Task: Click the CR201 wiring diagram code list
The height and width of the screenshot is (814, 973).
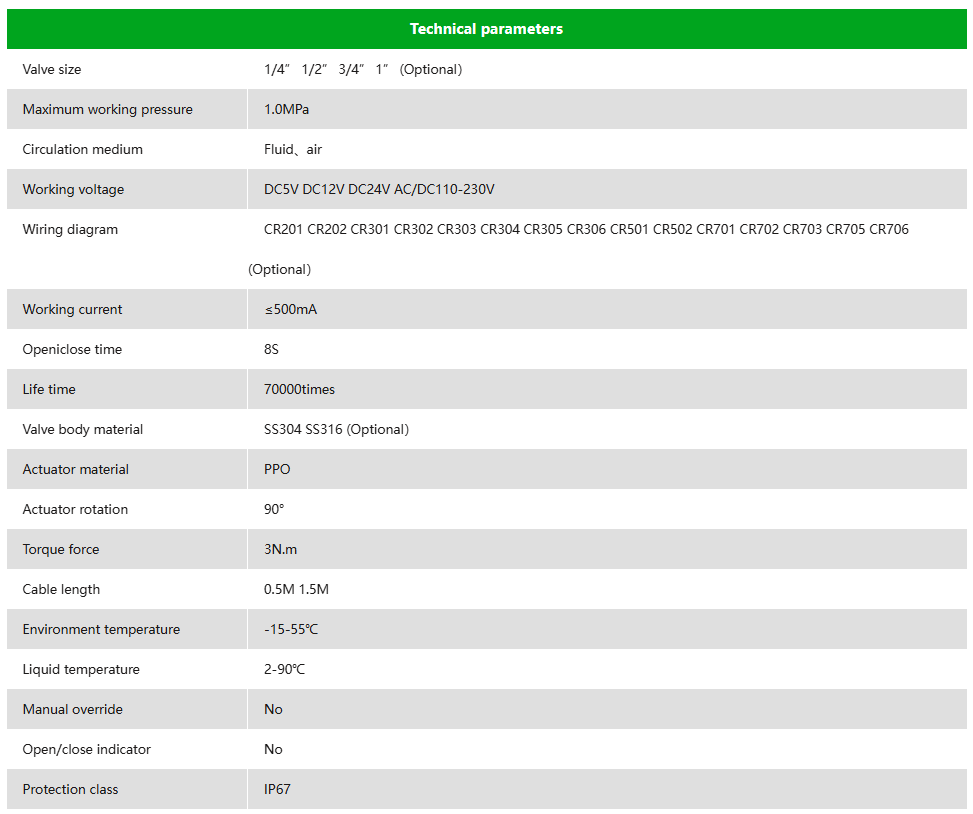Action: pos(586,229)
